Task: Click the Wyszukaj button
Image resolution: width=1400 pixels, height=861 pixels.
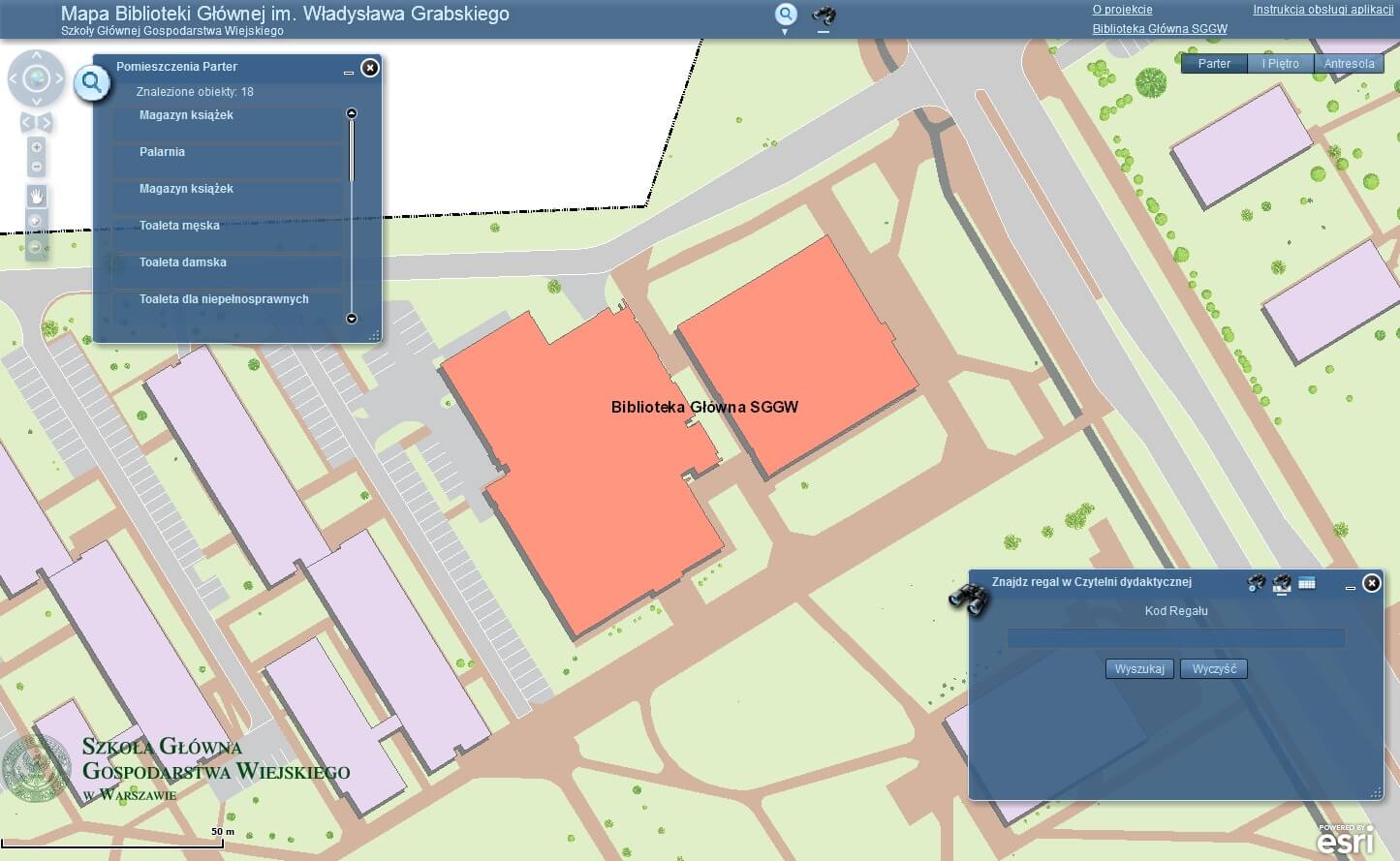Action: [x=1139, y=669]
